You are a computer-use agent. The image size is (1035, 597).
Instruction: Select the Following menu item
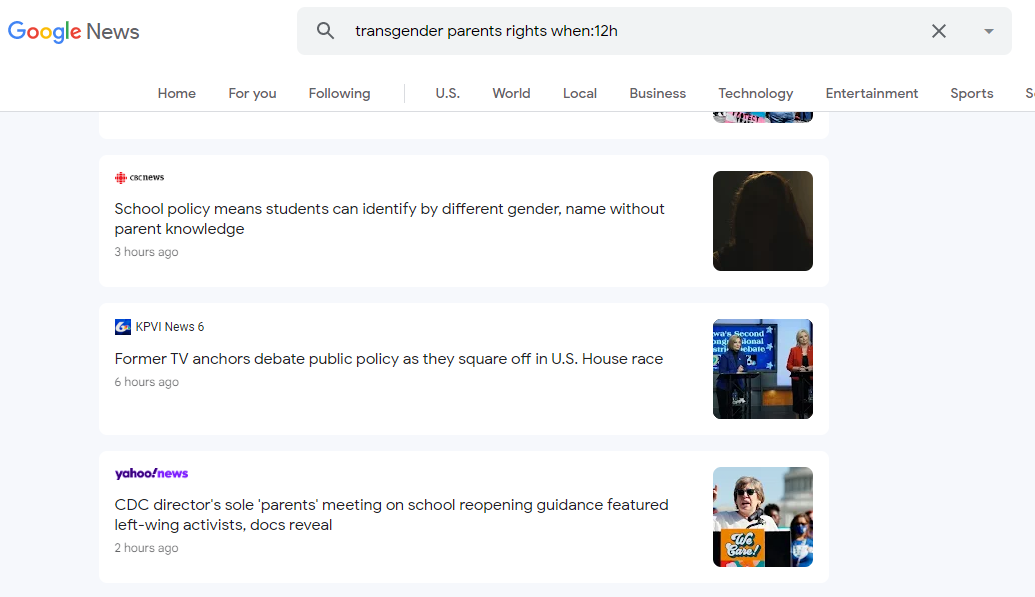[x=339, y=93]
